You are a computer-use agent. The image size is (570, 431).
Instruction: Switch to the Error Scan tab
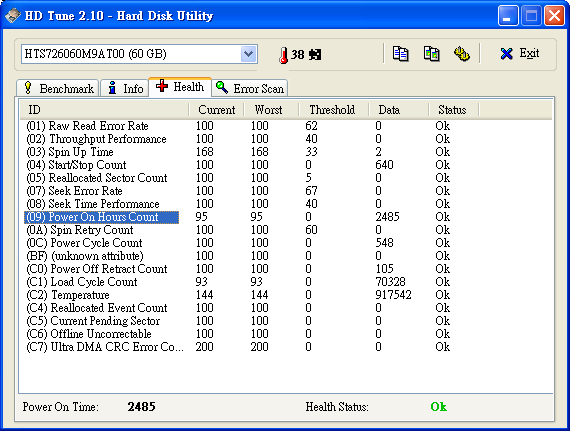click(x=250, y=88)
